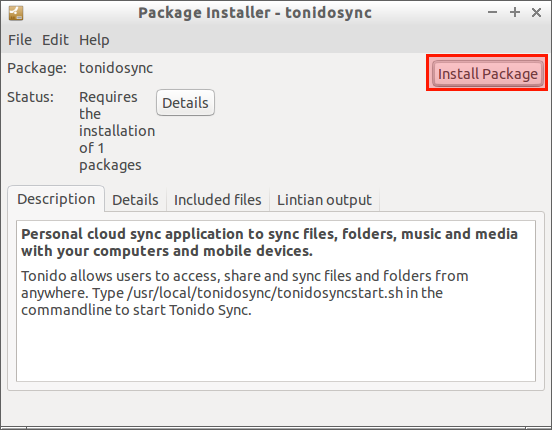This screenshot has height=430, width=552.
Task: Click the tonidosync package name label
Action: point(116,68)
